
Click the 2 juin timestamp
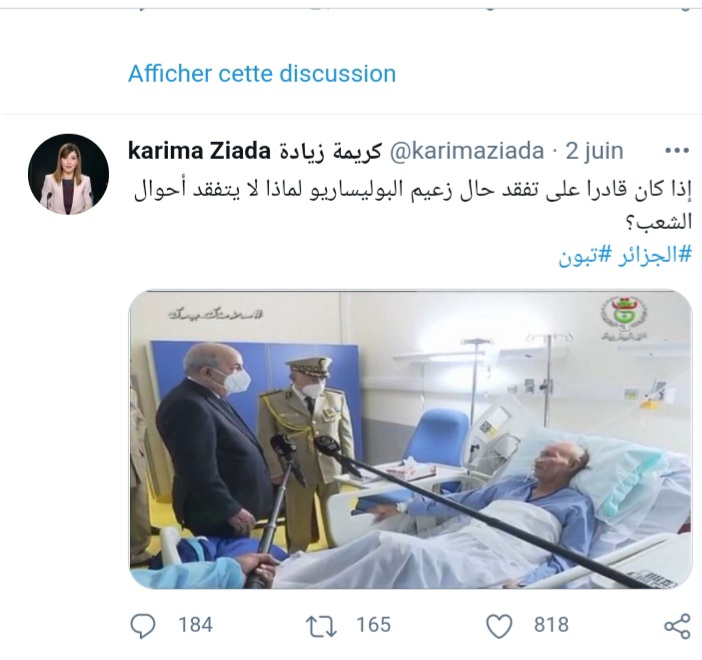pyautogui.click(x=594, y=151)
